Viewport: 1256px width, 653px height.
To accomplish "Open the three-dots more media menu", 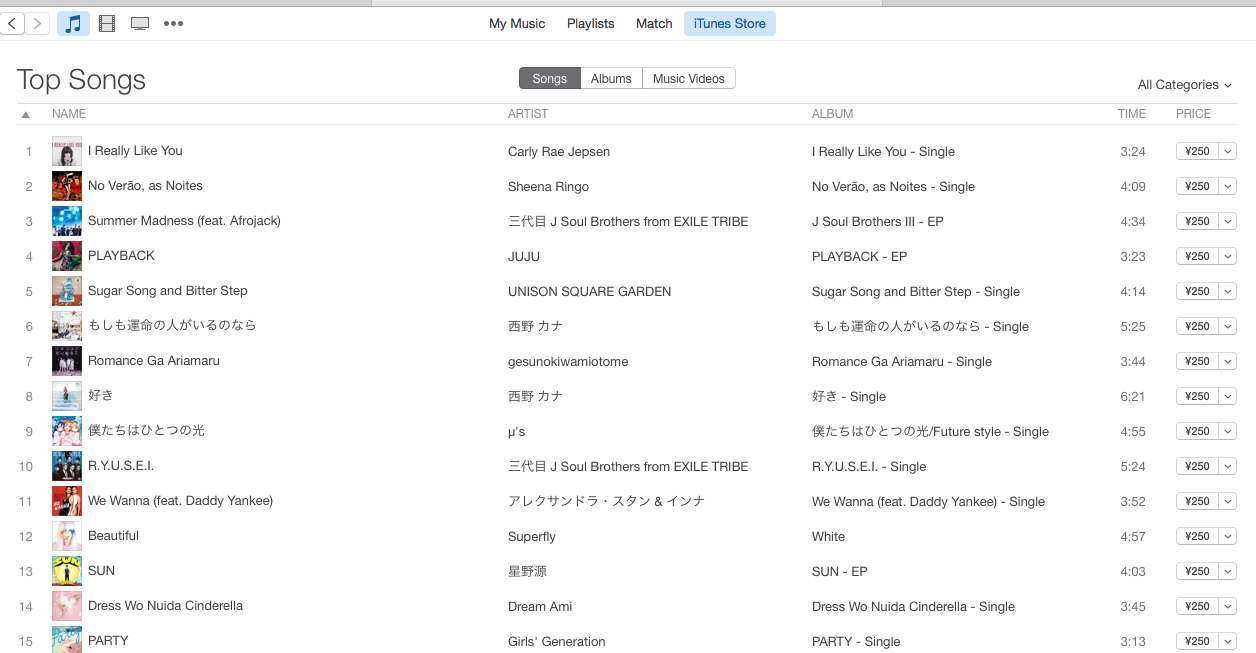I will [173, 23].
